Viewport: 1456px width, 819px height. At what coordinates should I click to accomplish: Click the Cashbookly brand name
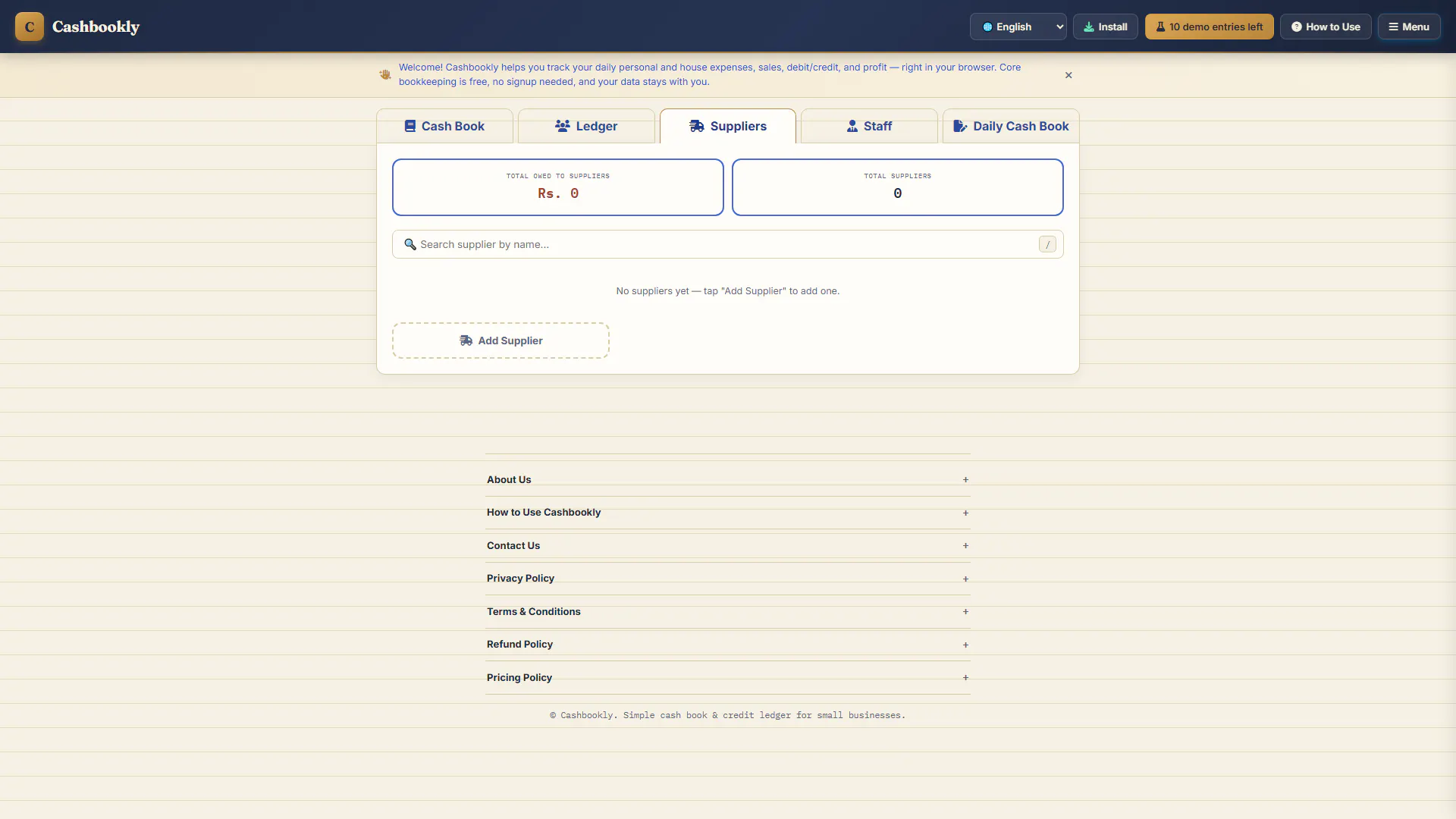tap(96, 27)
